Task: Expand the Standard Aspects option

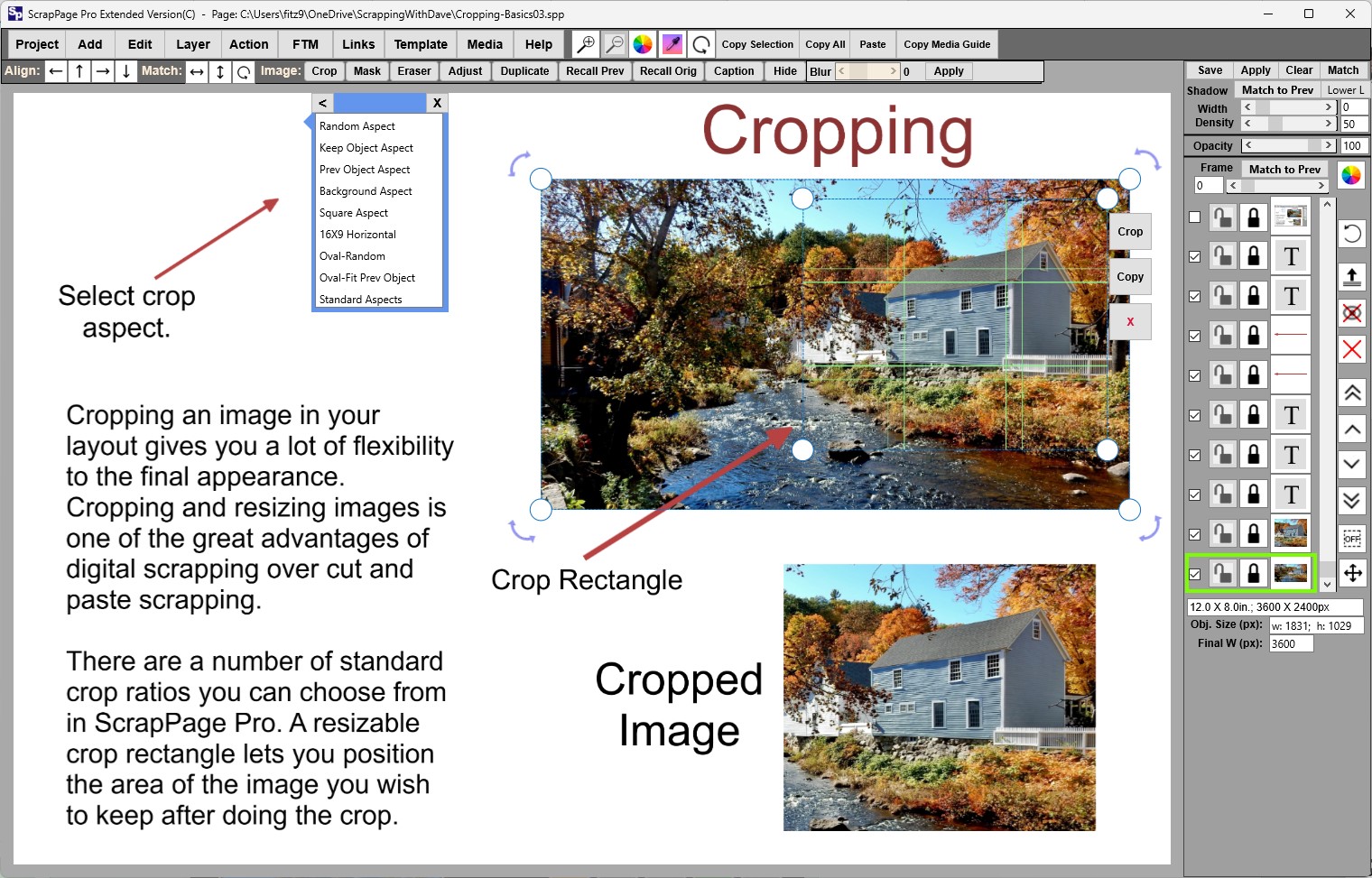Action: 360,300
